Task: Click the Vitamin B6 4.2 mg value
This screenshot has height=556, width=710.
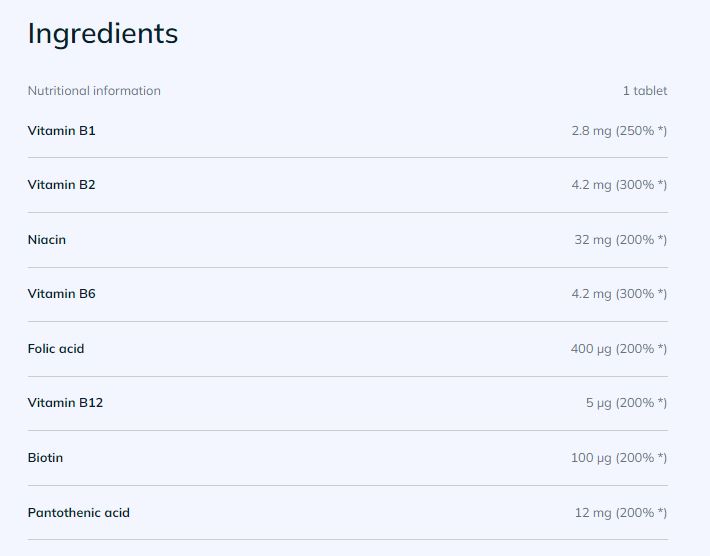Action: [x=590, y=294]
